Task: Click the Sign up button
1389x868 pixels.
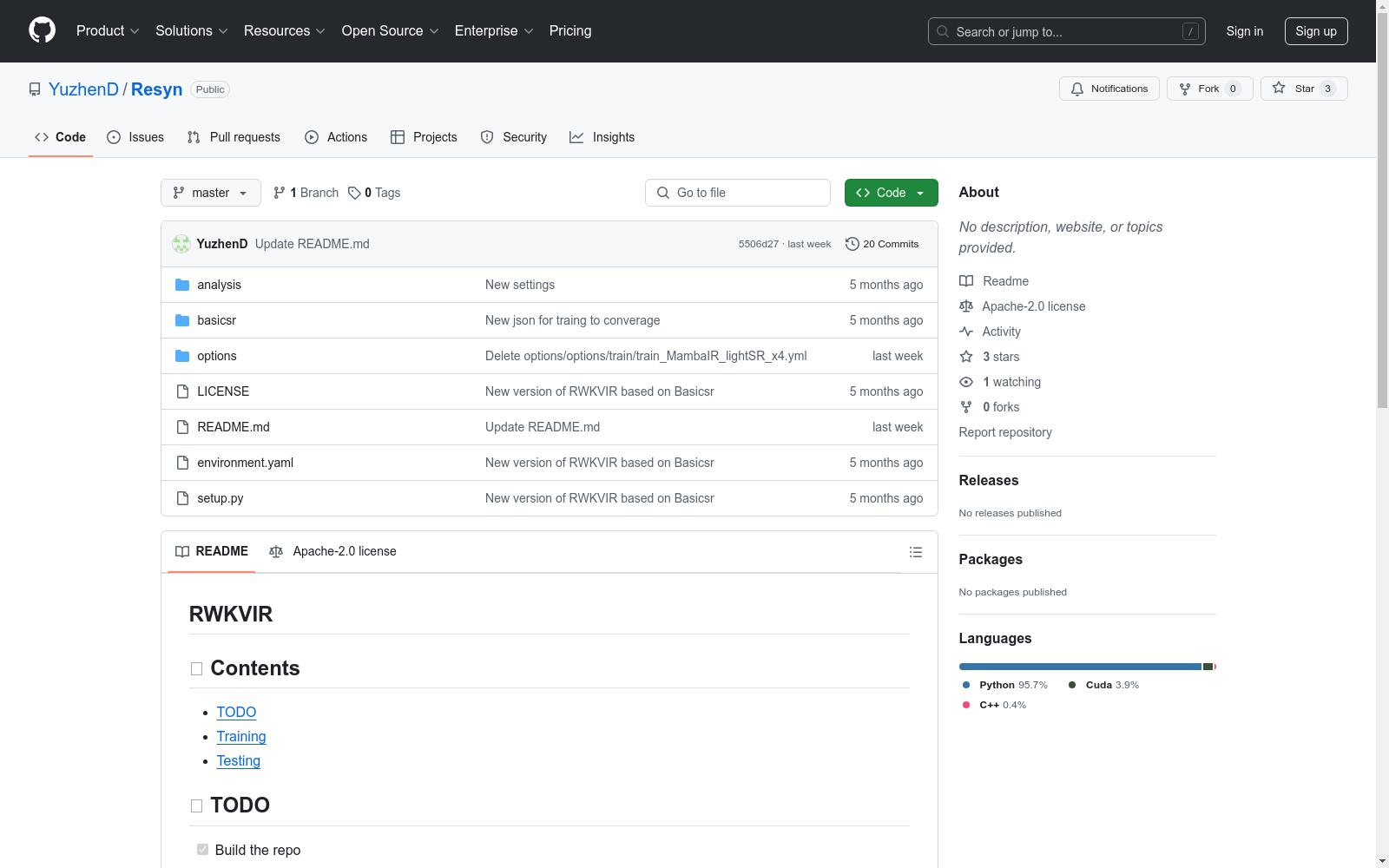Action: pos(1316,31)
